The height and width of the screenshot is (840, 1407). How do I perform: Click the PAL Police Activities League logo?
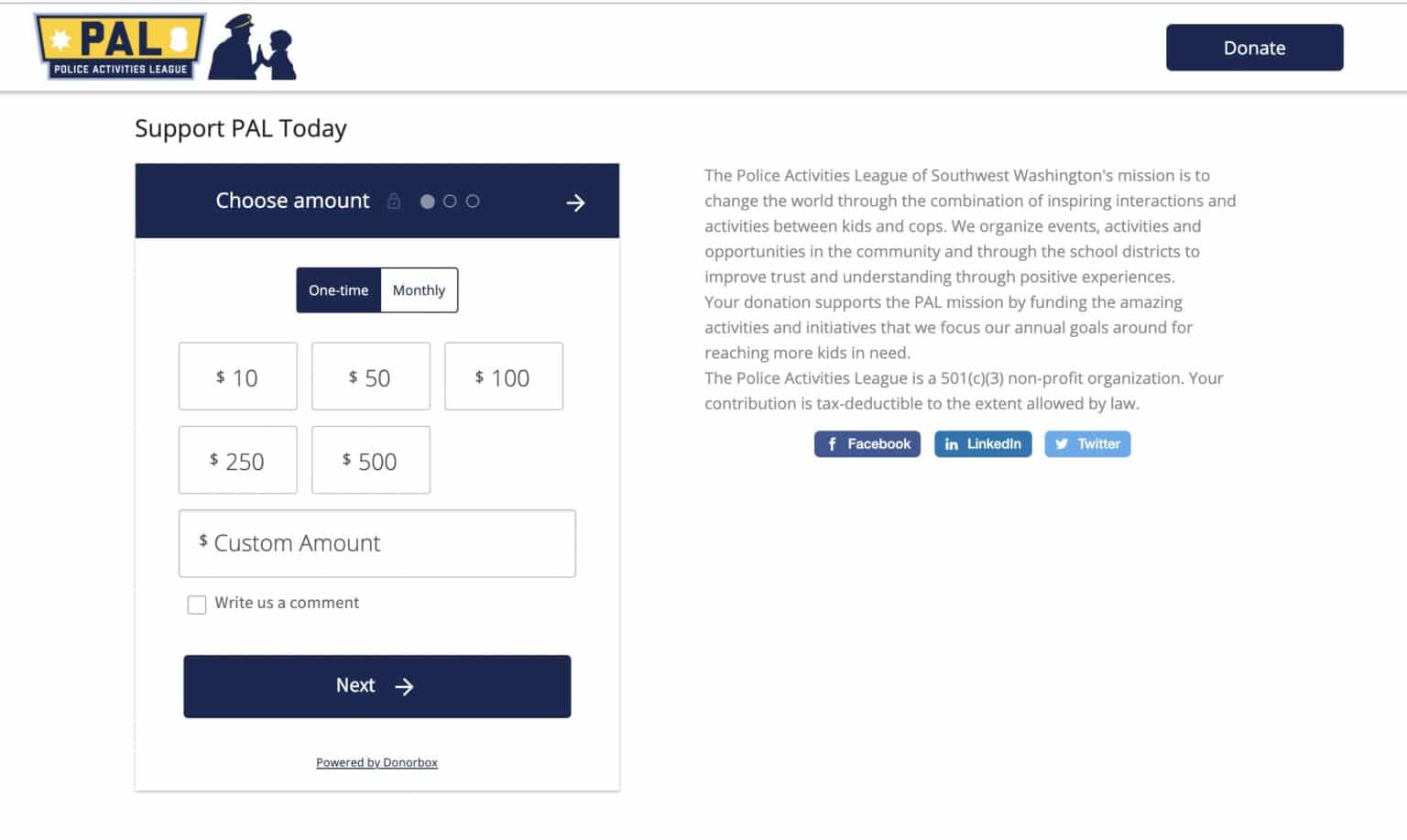pyautogui.click(x=120, y=46)
